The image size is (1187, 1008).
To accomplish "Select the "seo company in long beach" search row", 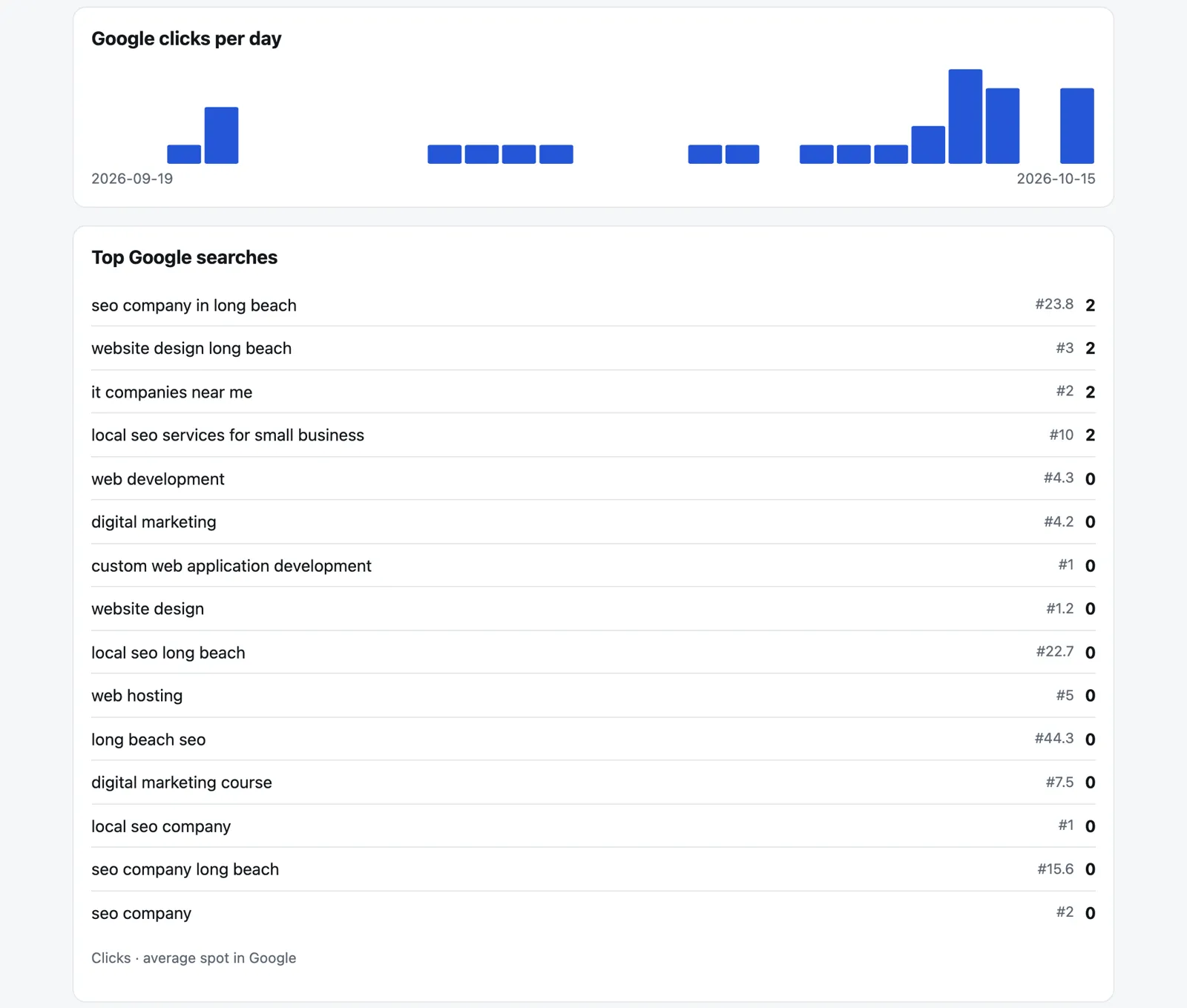I will [x=593, y=305].
